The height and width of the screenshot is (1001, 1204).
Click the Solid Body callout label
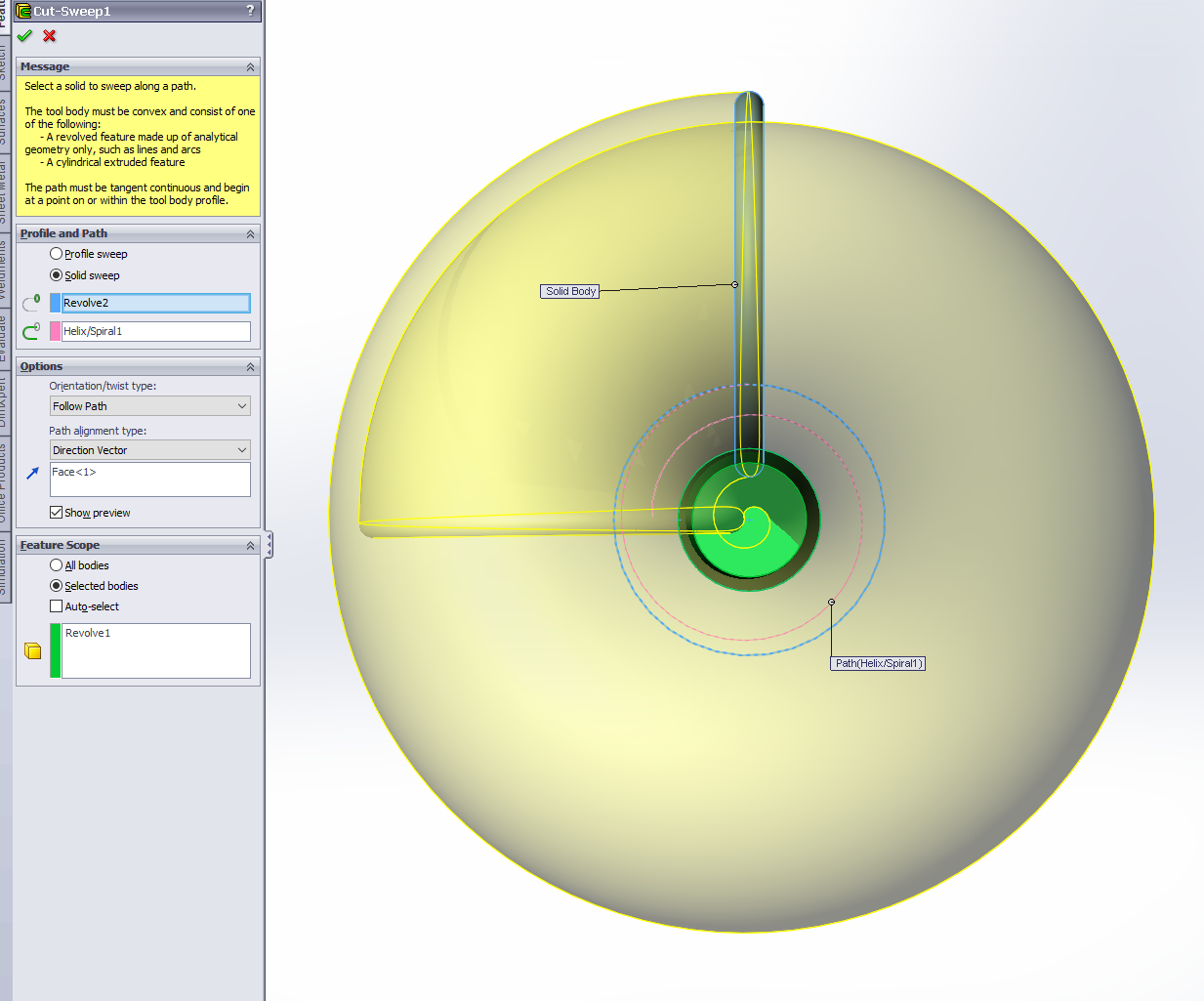point(570,291)
